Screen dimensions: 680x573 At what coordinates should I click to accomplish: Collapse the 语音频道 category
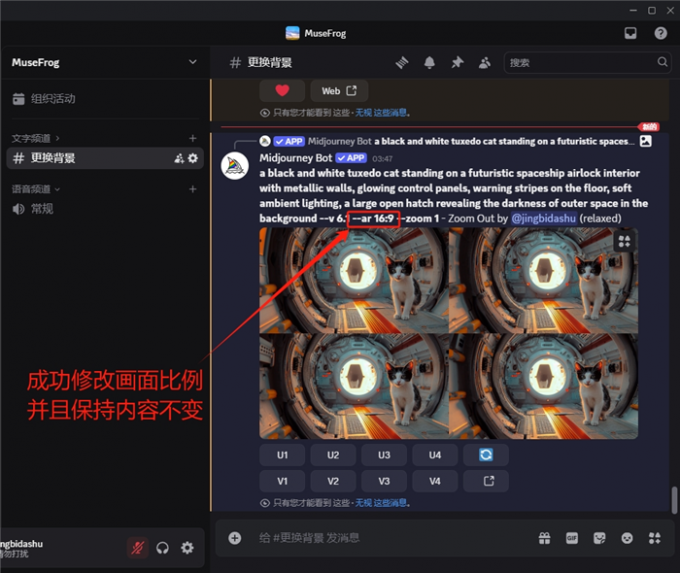(36, 189)
